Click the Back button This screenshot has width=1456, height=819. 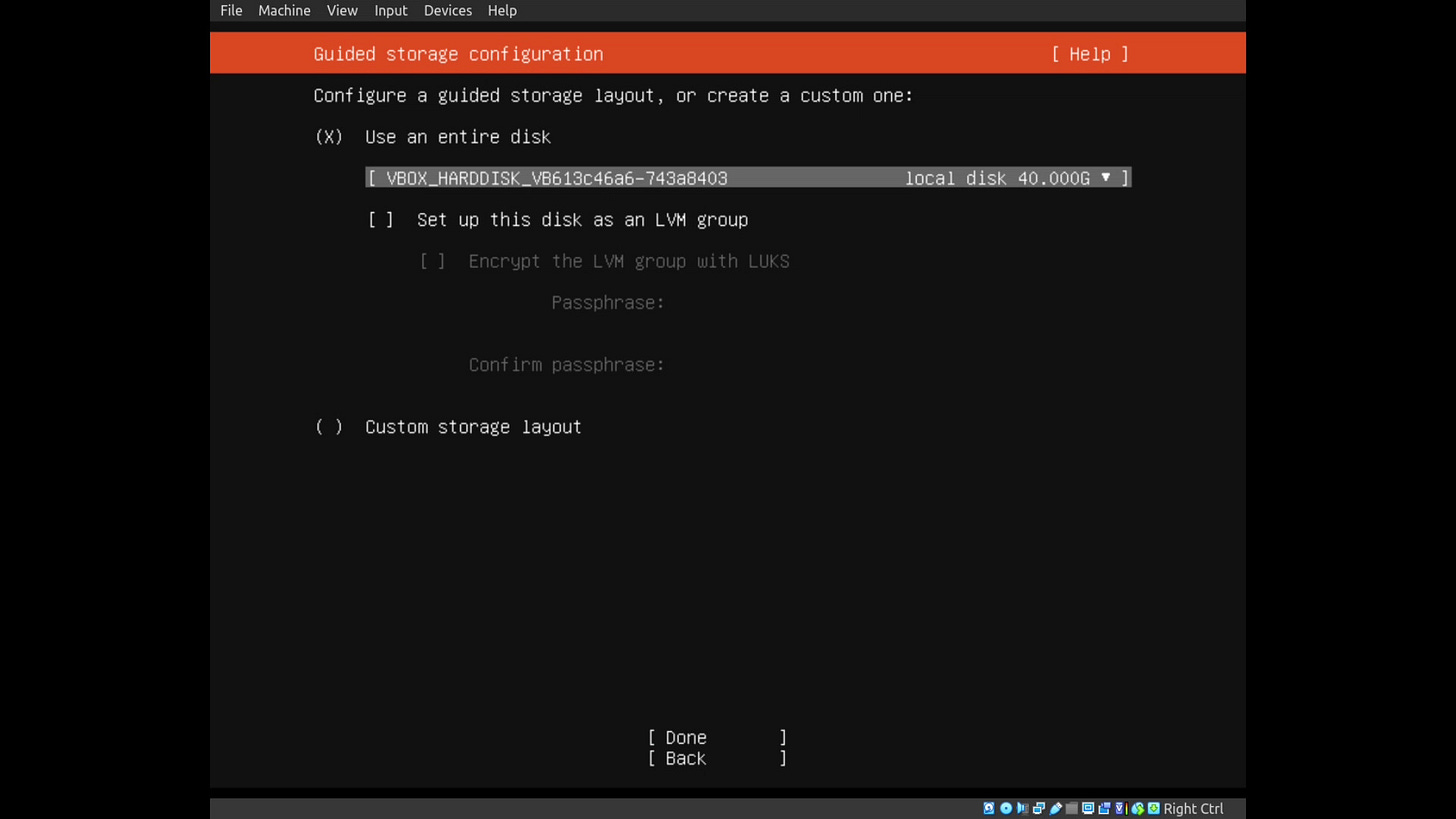(x=685, y=758)
